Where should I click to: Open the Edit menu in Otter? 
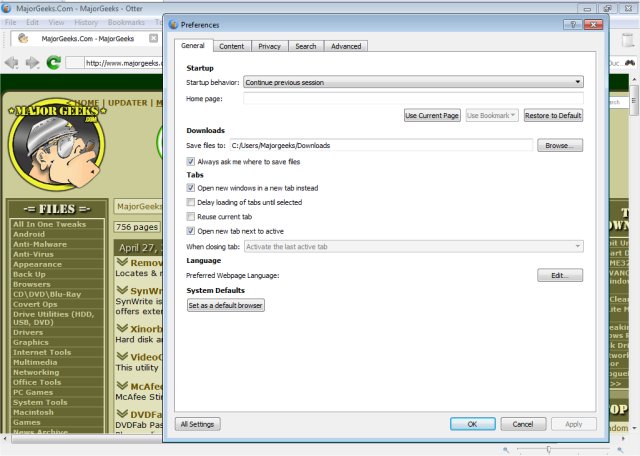click(32, 22)
